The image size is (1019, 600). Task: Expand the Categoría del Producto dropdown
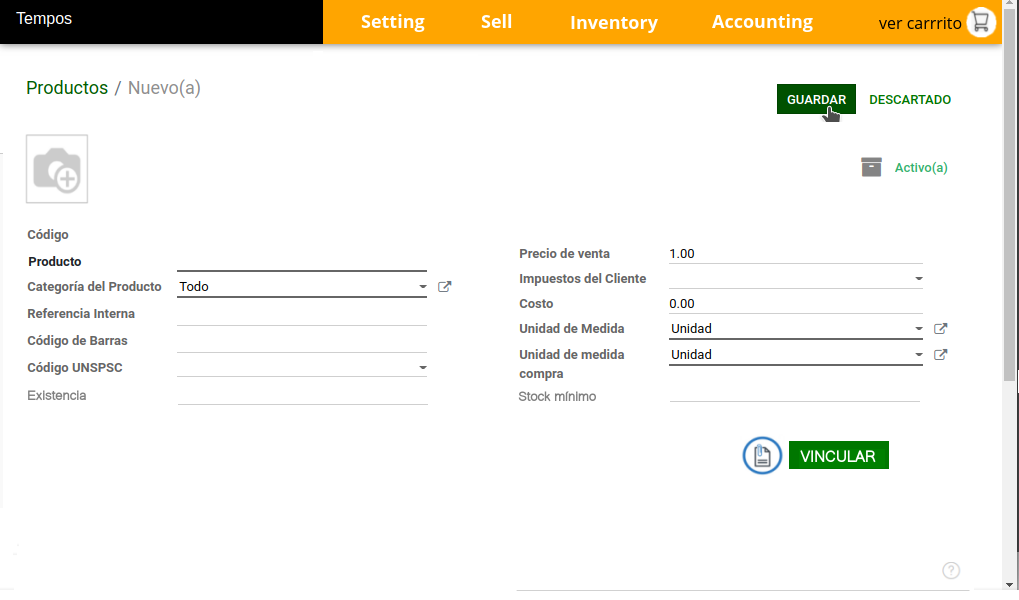[x=422, y=287]
